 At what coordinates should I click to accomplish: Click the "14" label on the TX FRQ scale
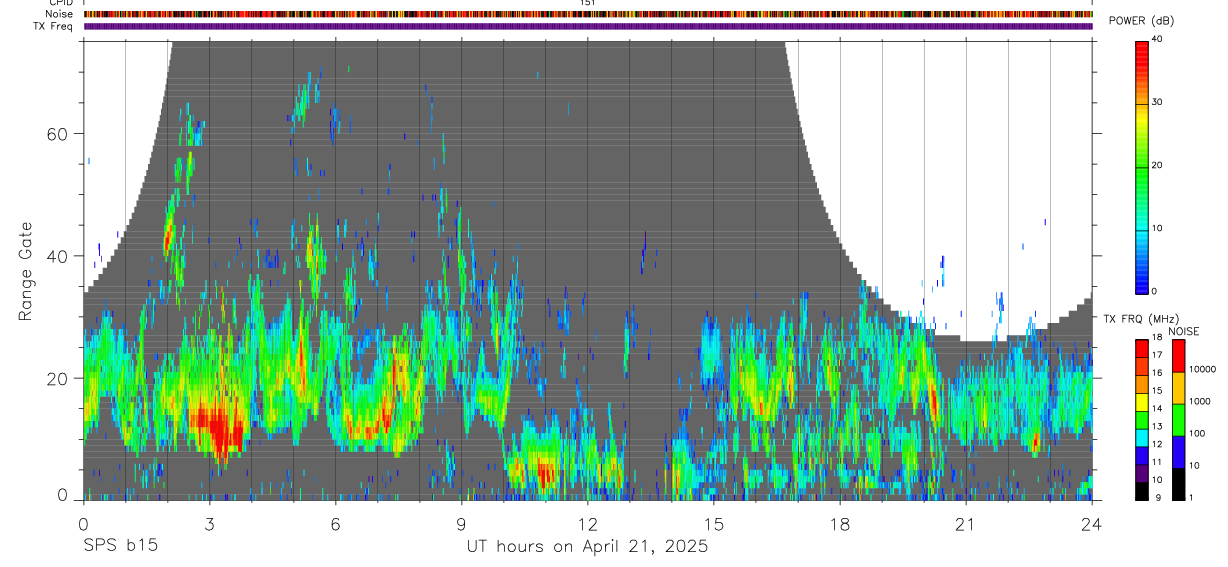click(1158, 409)
